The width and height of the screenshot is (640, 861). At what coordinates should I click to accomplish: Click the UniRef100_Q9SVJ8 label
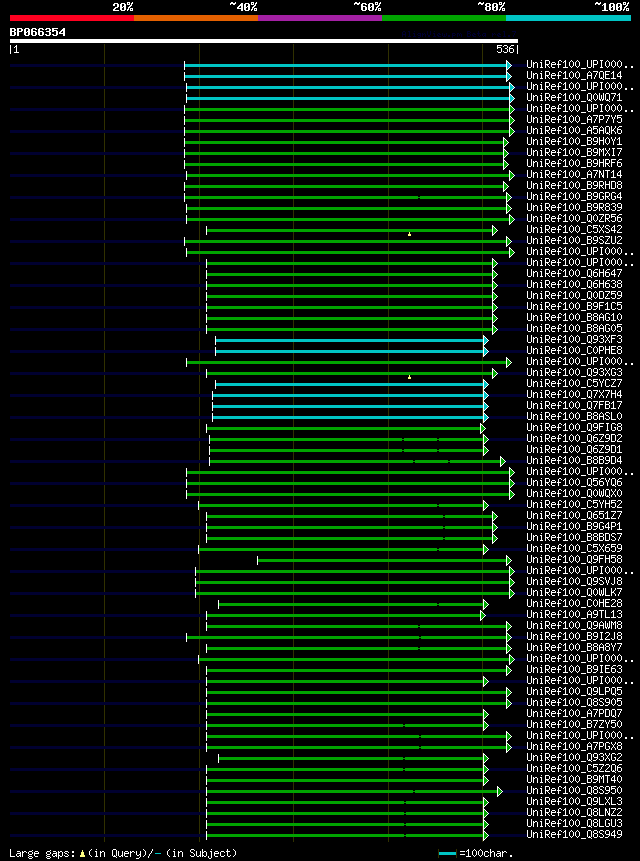point(574,582)
